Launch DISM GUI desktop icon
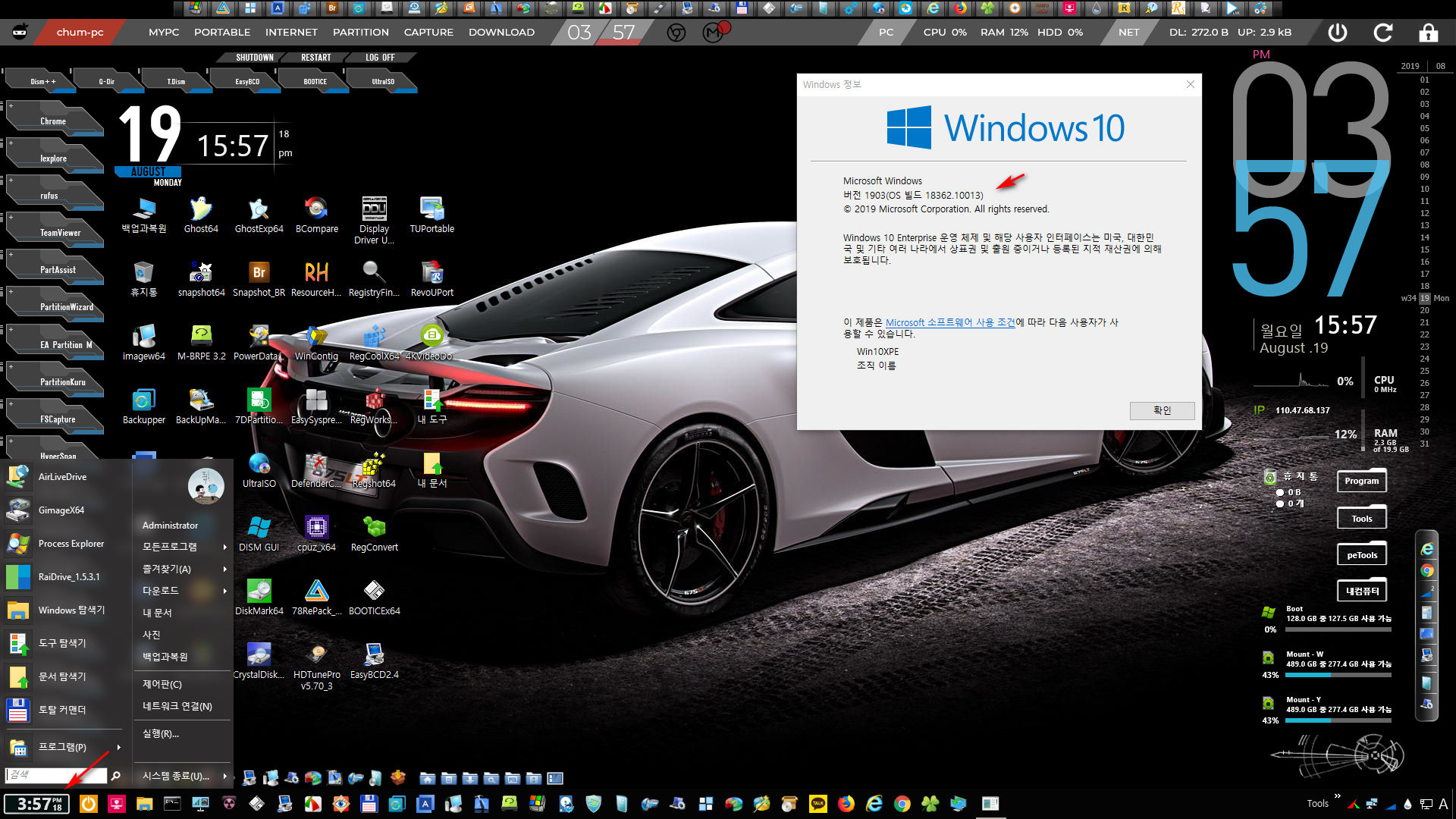 point(259,533)
